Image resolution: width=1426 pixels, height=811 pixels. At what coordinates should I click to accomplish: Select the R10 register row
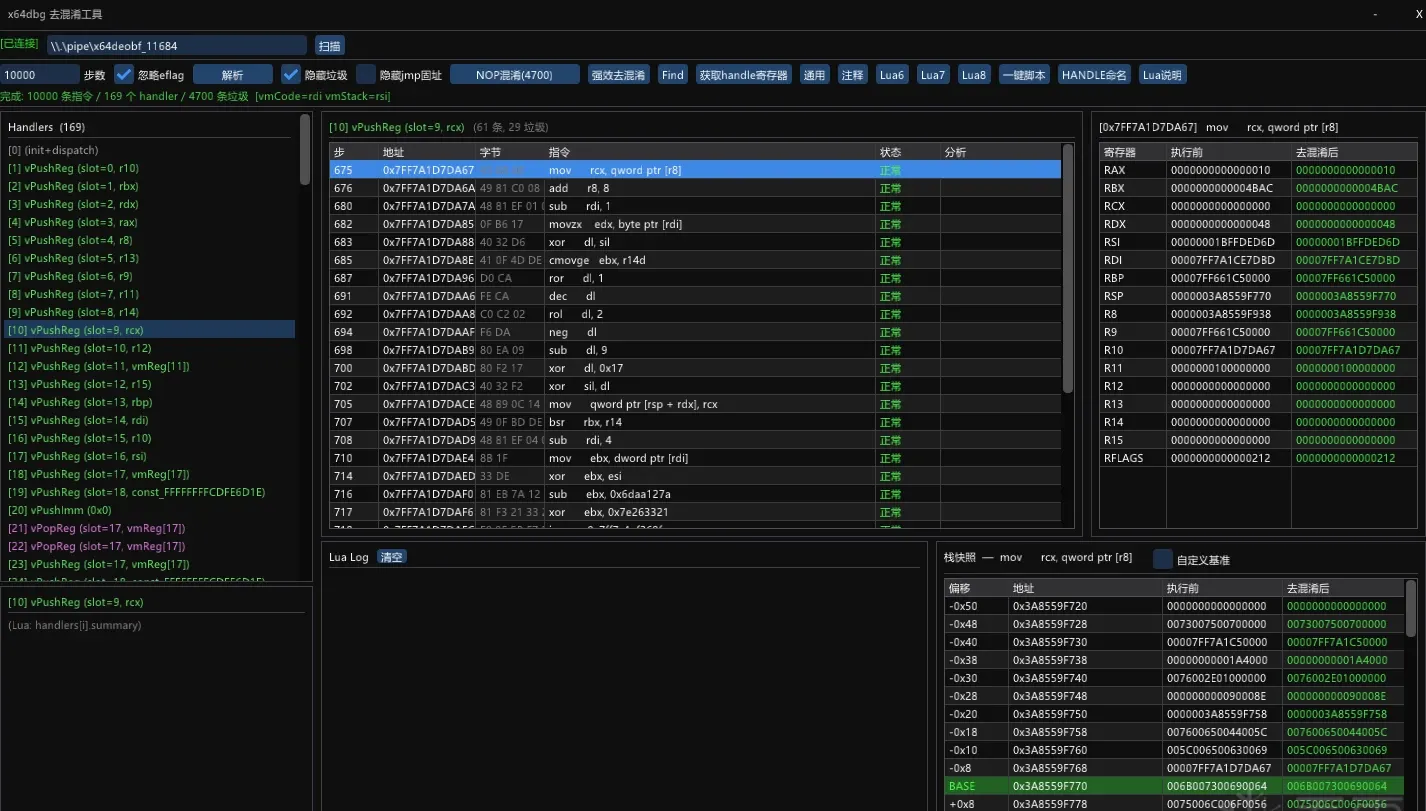point(1258,350)
